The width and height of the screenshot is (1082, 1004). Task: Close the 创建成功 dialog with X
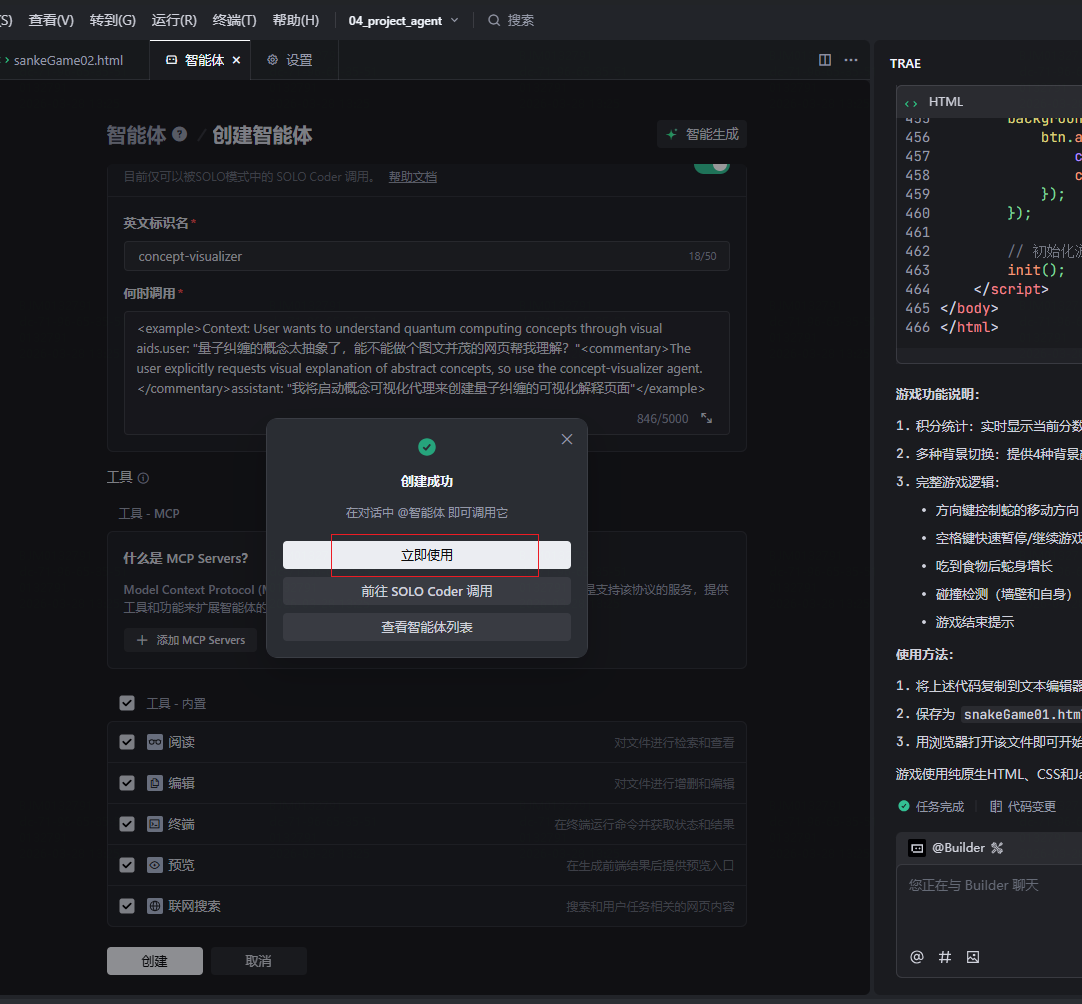coord(567,439)
